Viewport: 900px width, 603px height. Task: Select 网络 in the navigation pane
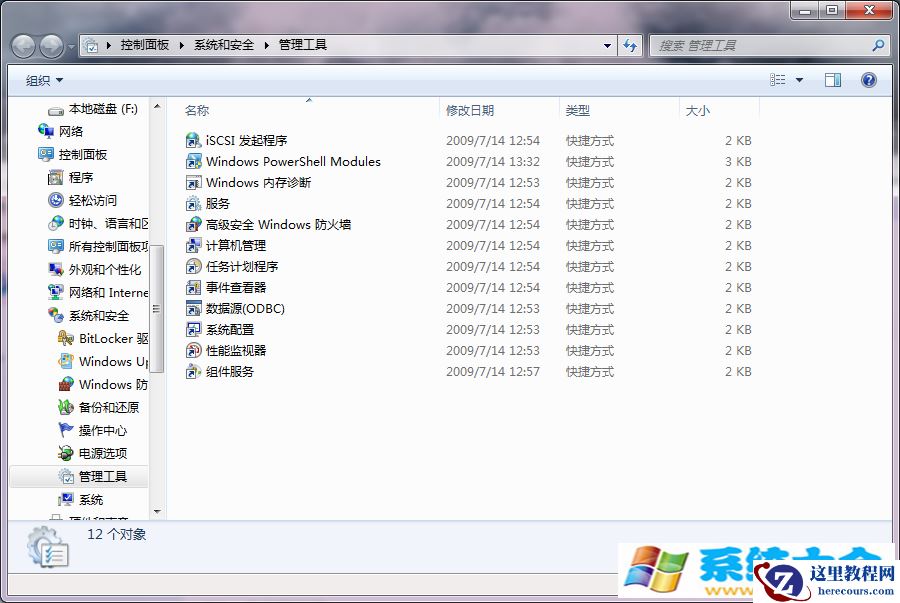click(x=70, y=130)
